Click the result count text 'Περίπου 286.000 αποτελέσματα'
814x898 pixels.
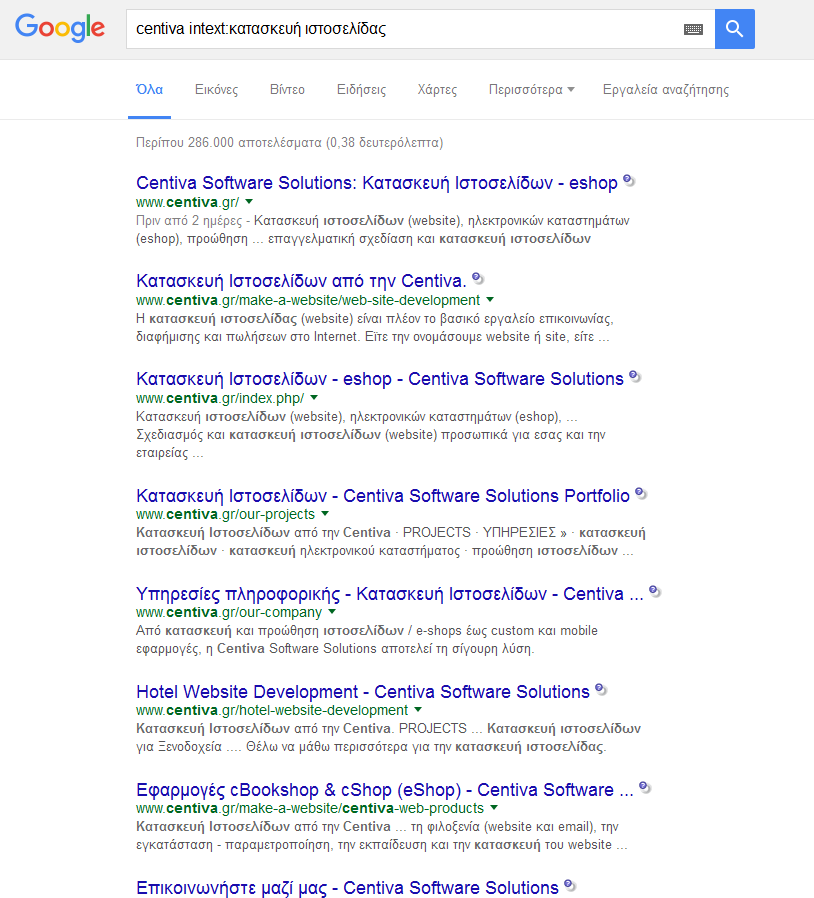point(231,143)
